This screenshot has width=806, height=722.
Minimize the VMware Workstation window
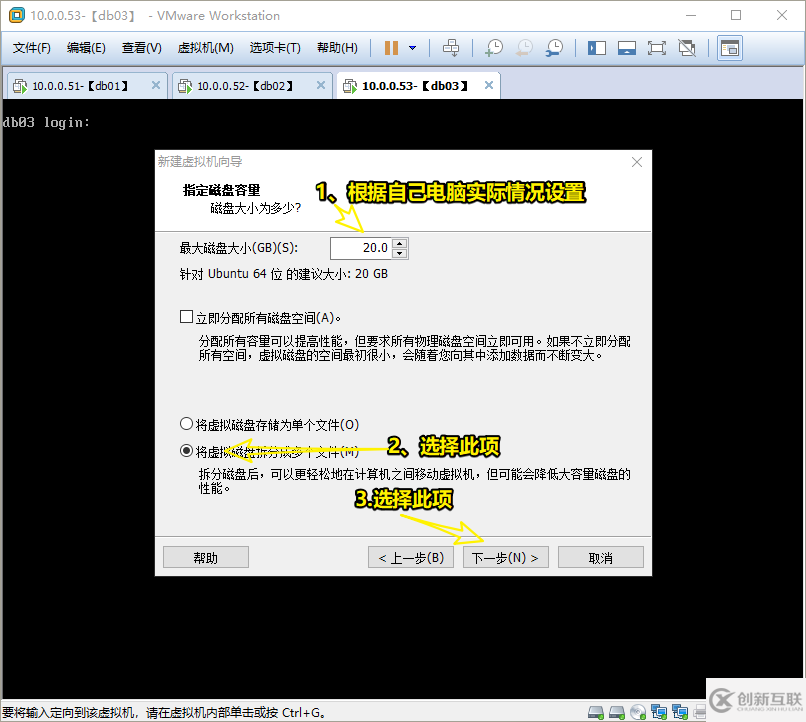[691, 15]
